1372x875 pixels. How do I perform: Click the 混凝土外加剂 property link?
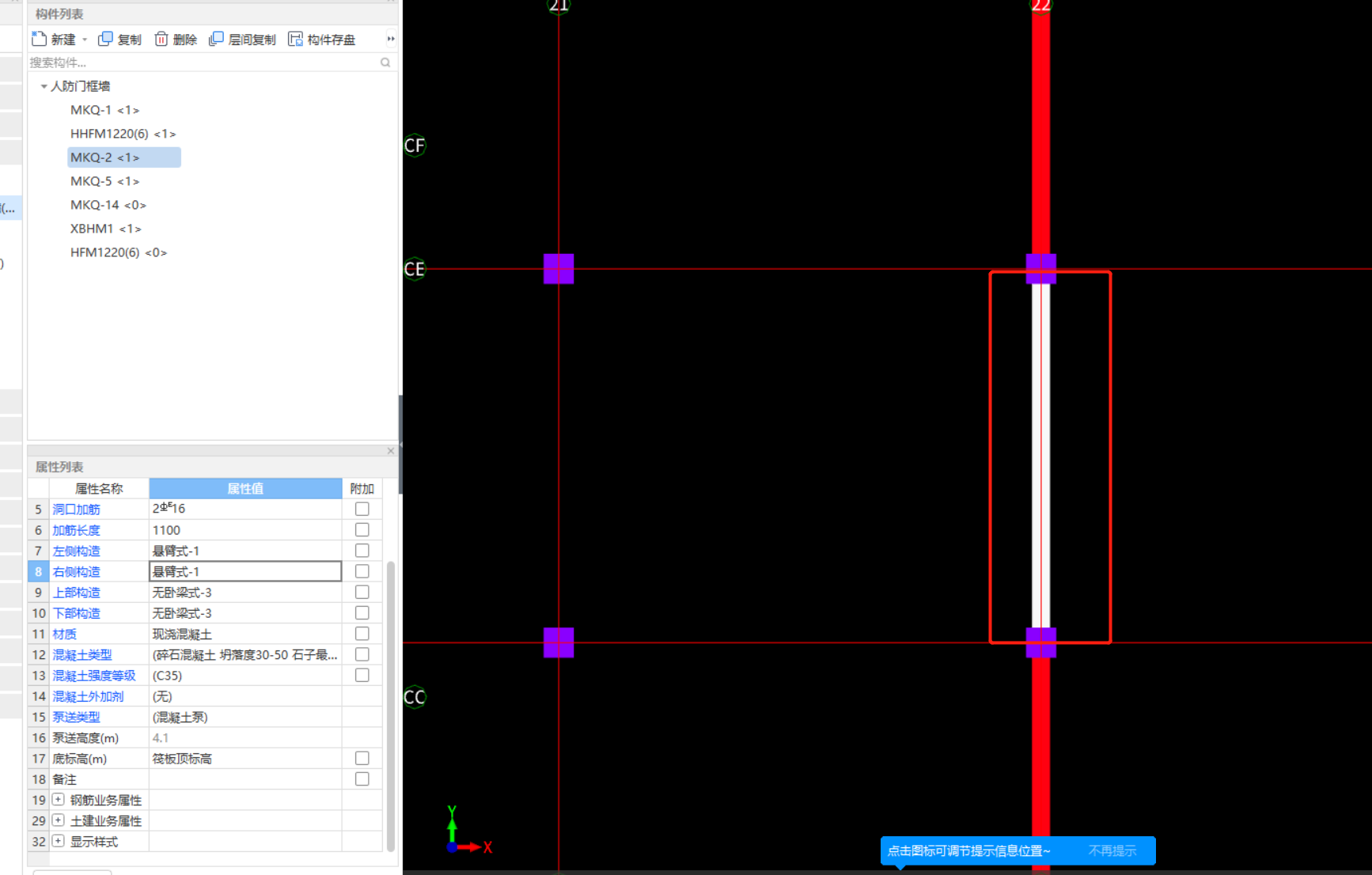click(x=88, y=696)
